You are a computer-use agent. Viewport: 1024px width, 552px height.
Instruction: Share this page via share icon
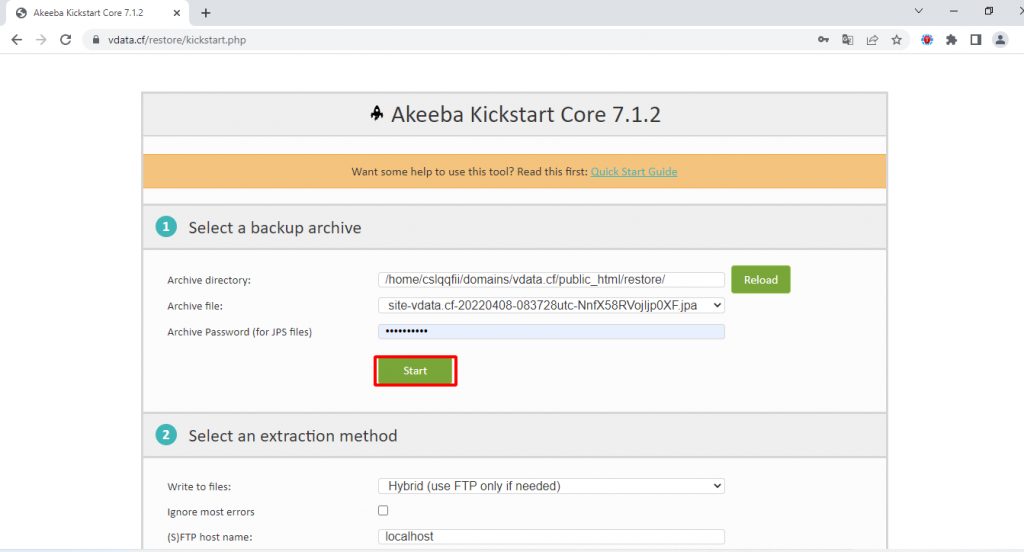pyautogui.click(x=872, y=40)
